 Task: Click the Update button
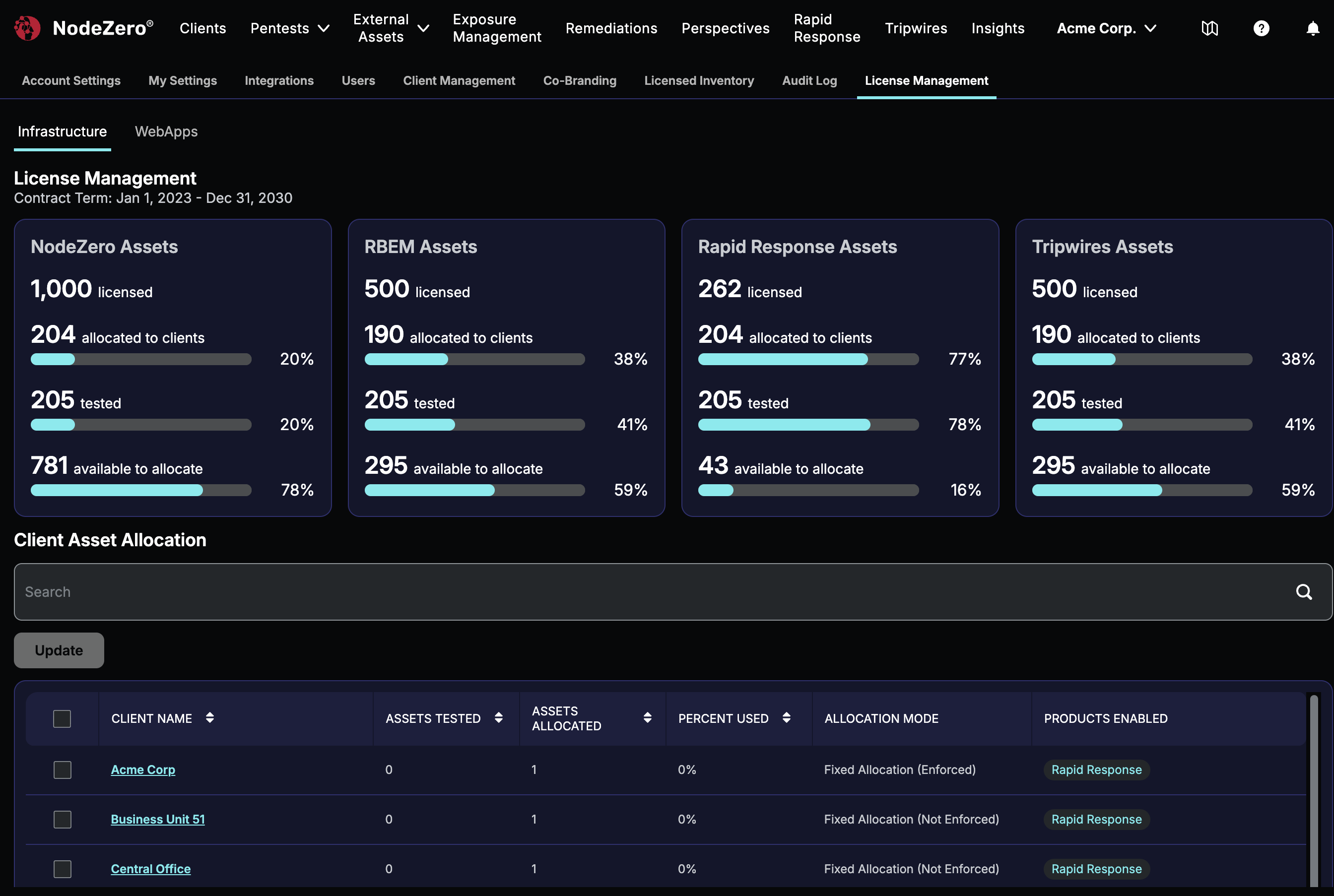coord(59,650)
